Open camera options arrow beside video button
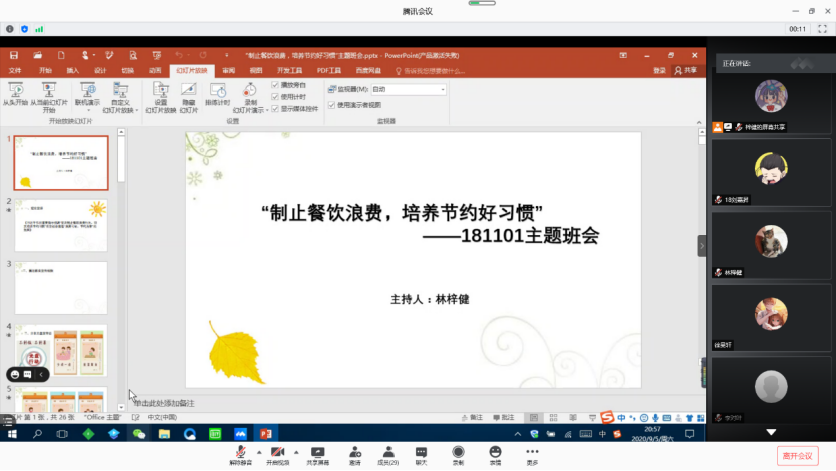The height and width of the screenshot is (471, 836). tap(296, 452)
